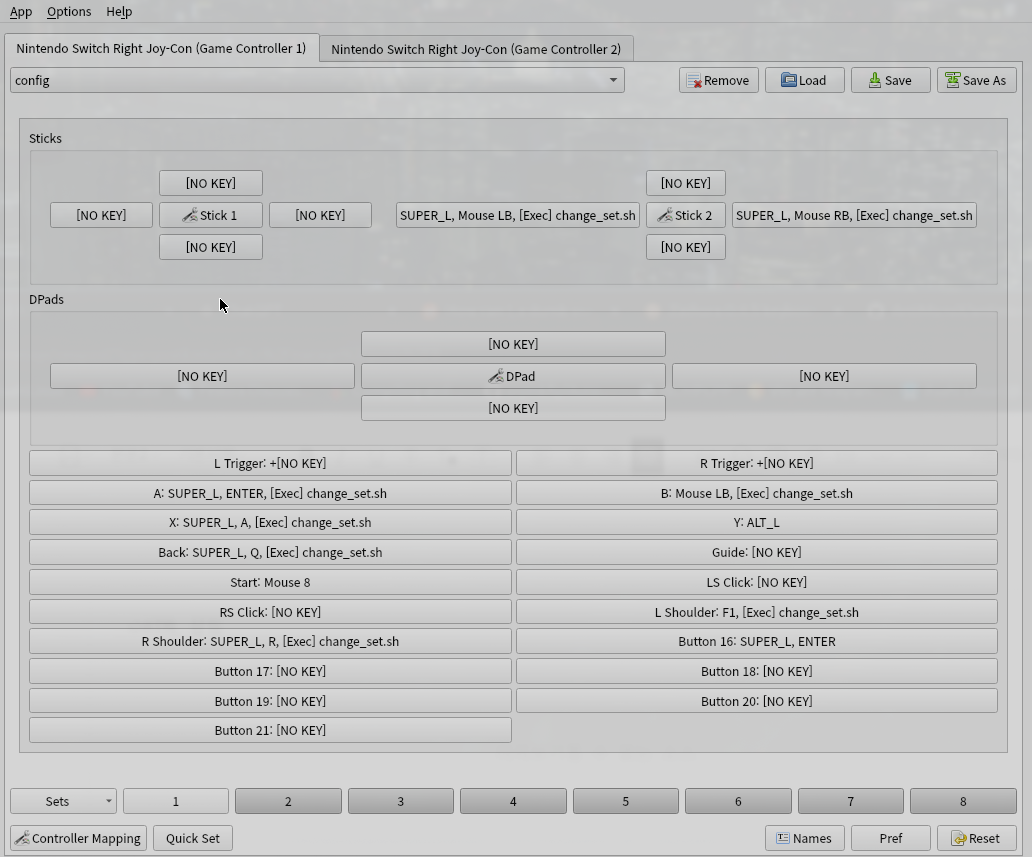This screenshot has height=857, width=1032.
Task: Edit the RS Click binding
Action: 270,612
